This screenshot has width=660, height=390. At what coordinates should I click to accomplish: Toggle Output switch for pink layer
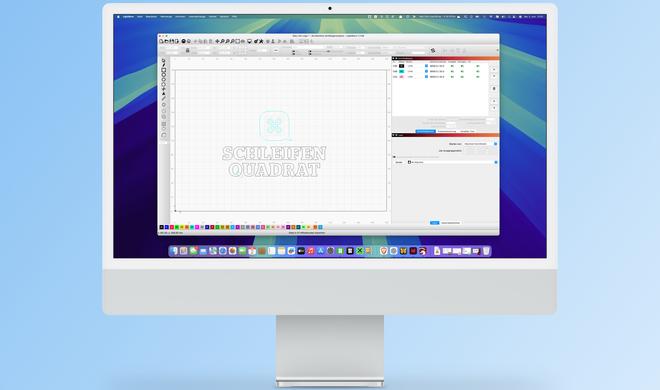pos(452,77)
